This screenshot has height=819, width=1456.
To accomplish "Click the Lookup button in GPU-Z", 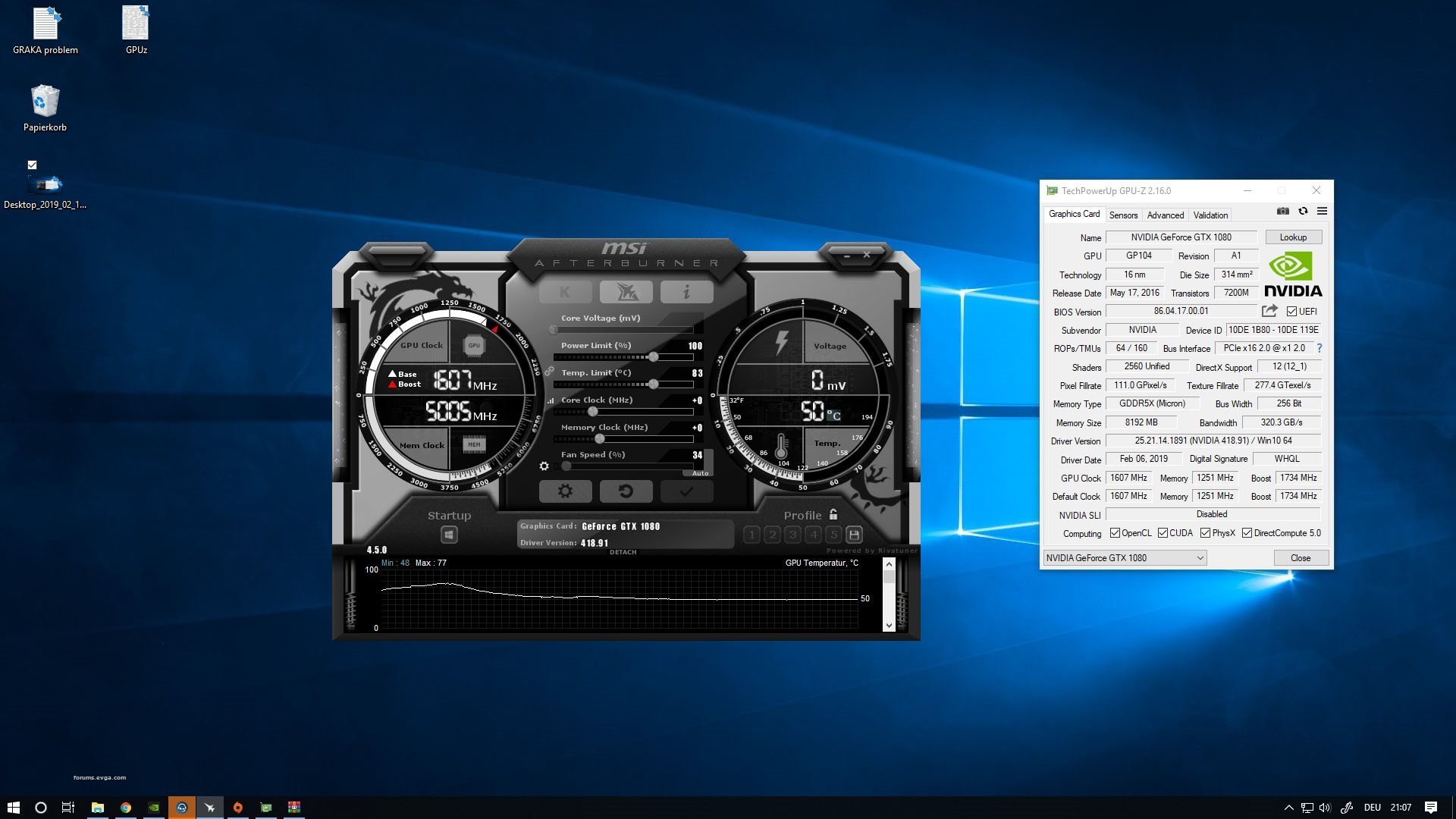I will 1293,237.
